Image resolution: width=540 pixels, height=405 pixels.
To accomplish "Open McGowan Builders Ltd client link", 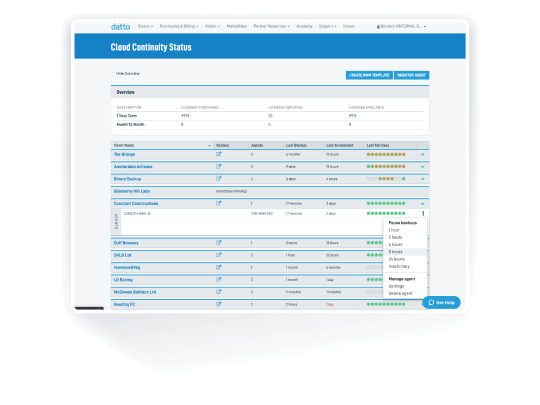I will [x=135, y=292].
